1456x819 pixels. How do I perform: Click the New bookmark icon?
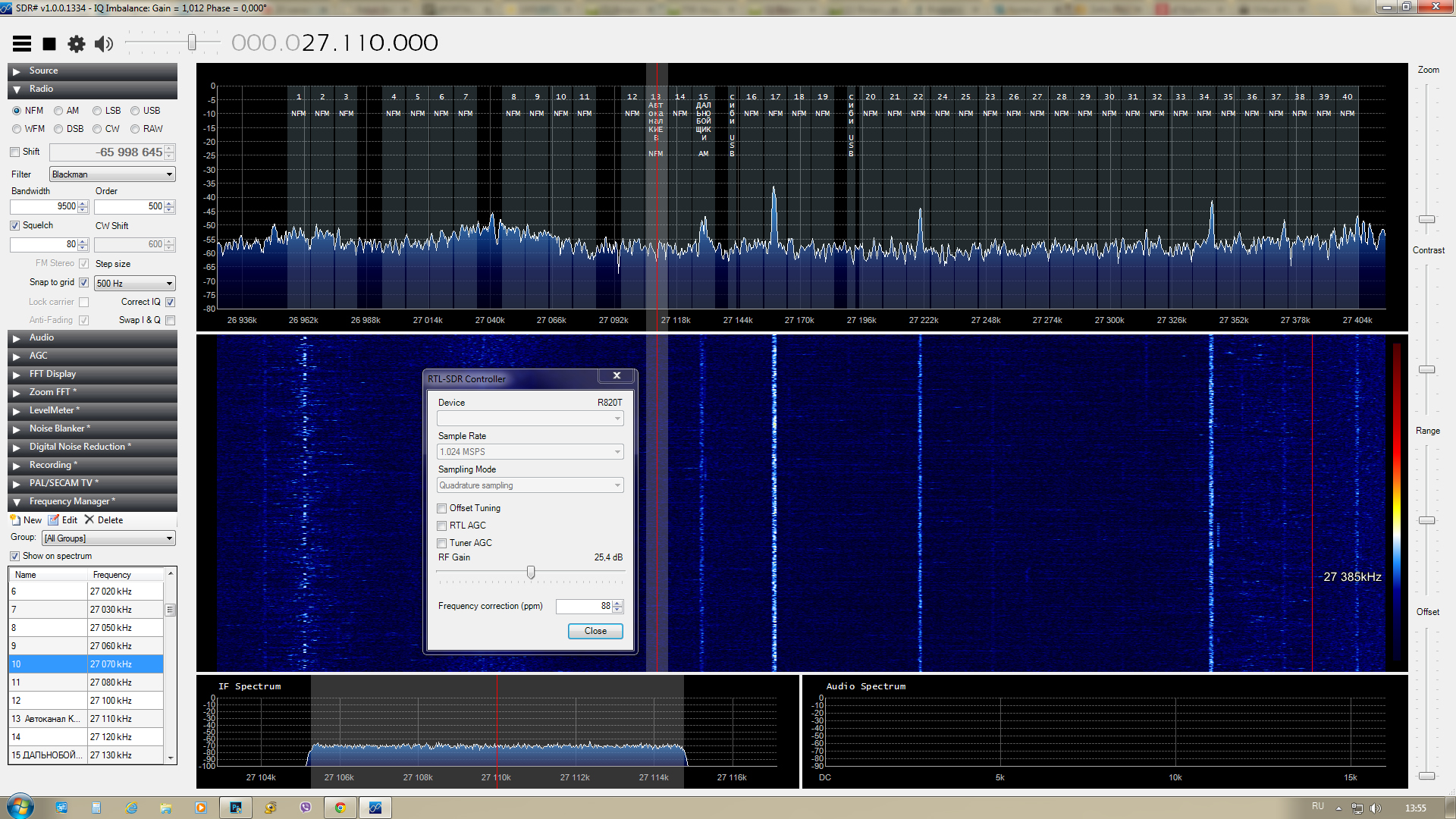coord(15,520)
